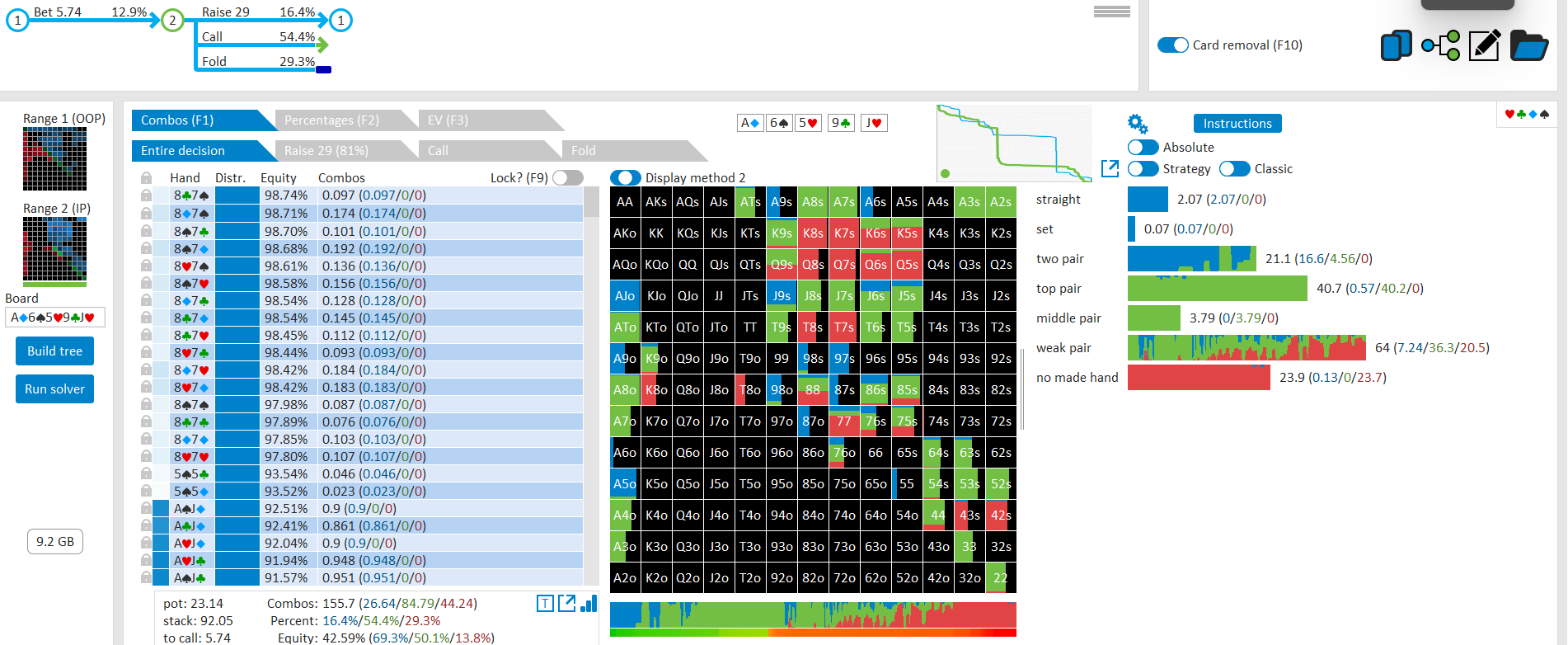Click the edit pencil icon
Image resolution: width=1568 pixels, height=645 pixels.
[1484, 45]
